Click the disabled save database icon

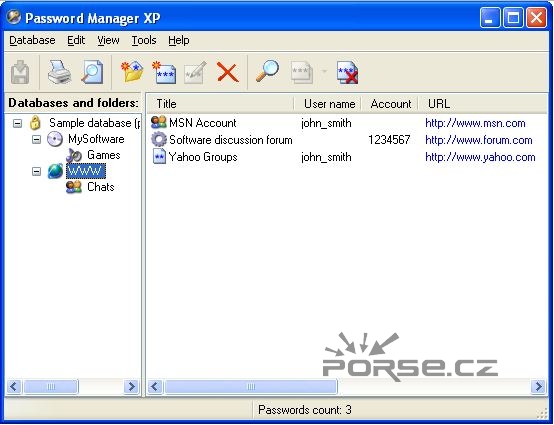(x=20, y=72)
